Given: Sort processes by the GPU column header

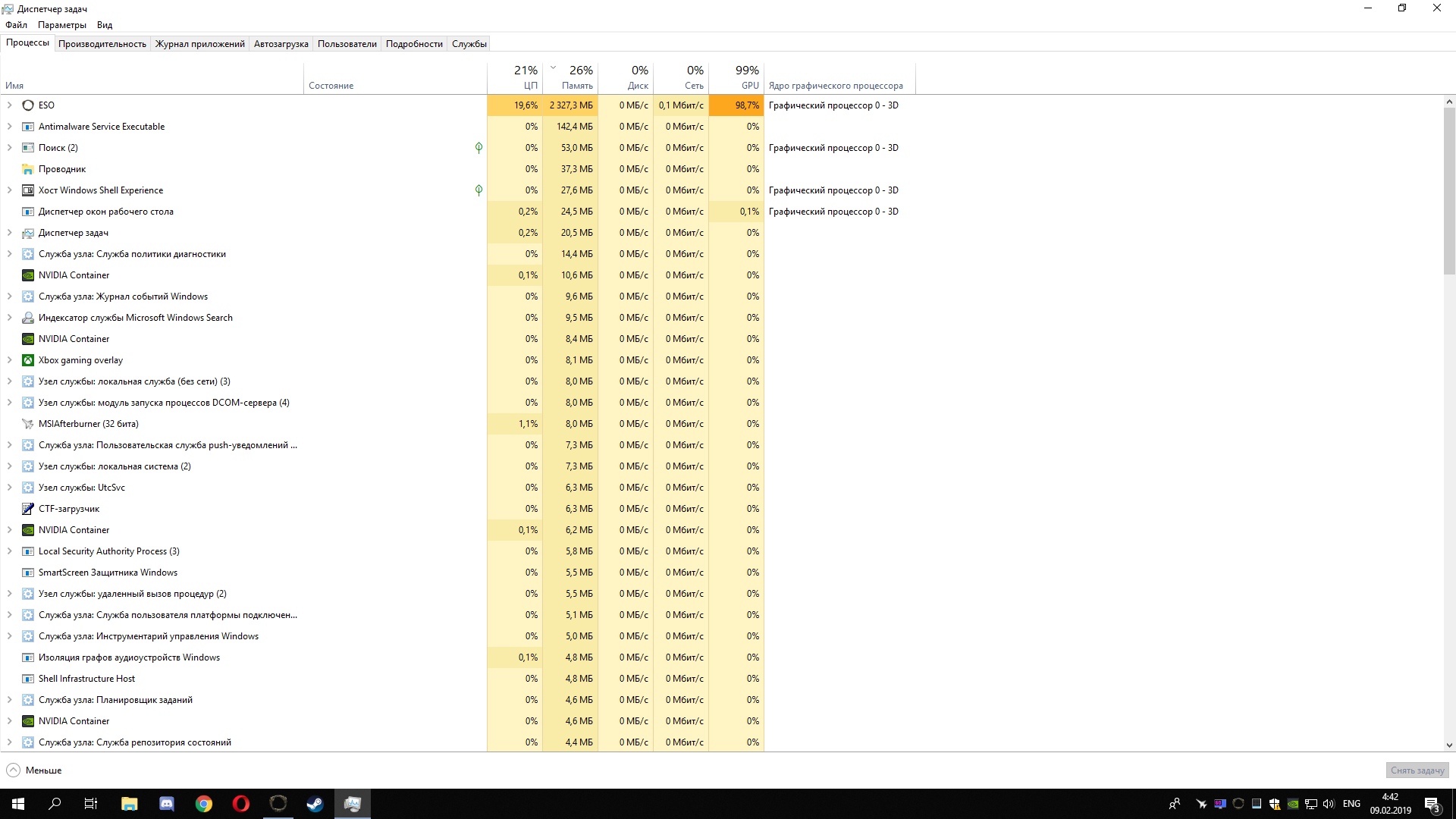Looking at the screenshot, I should [737, 77].
